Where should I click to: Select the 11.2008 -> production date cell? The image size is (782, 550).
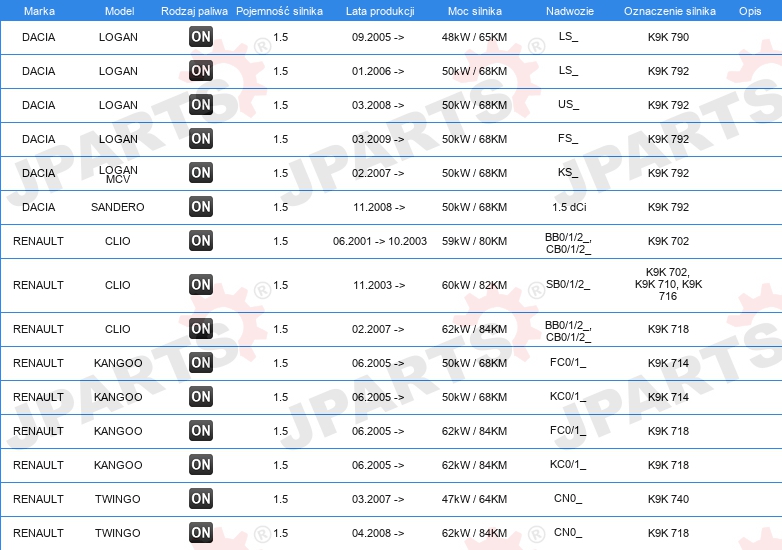tap(379, 207)
